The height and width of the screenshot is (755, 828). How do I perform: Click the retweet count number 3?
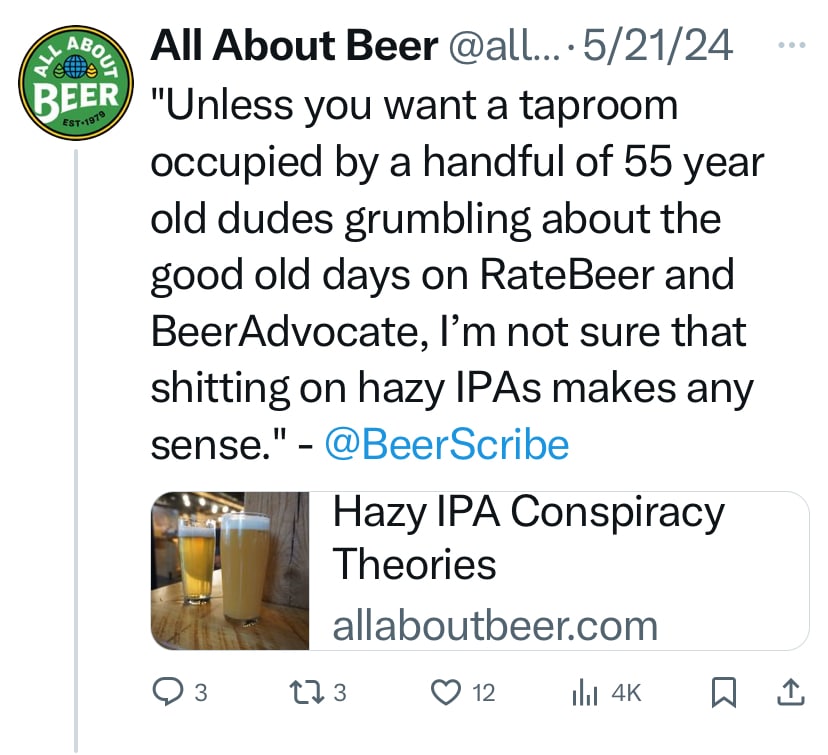(340, 693)
